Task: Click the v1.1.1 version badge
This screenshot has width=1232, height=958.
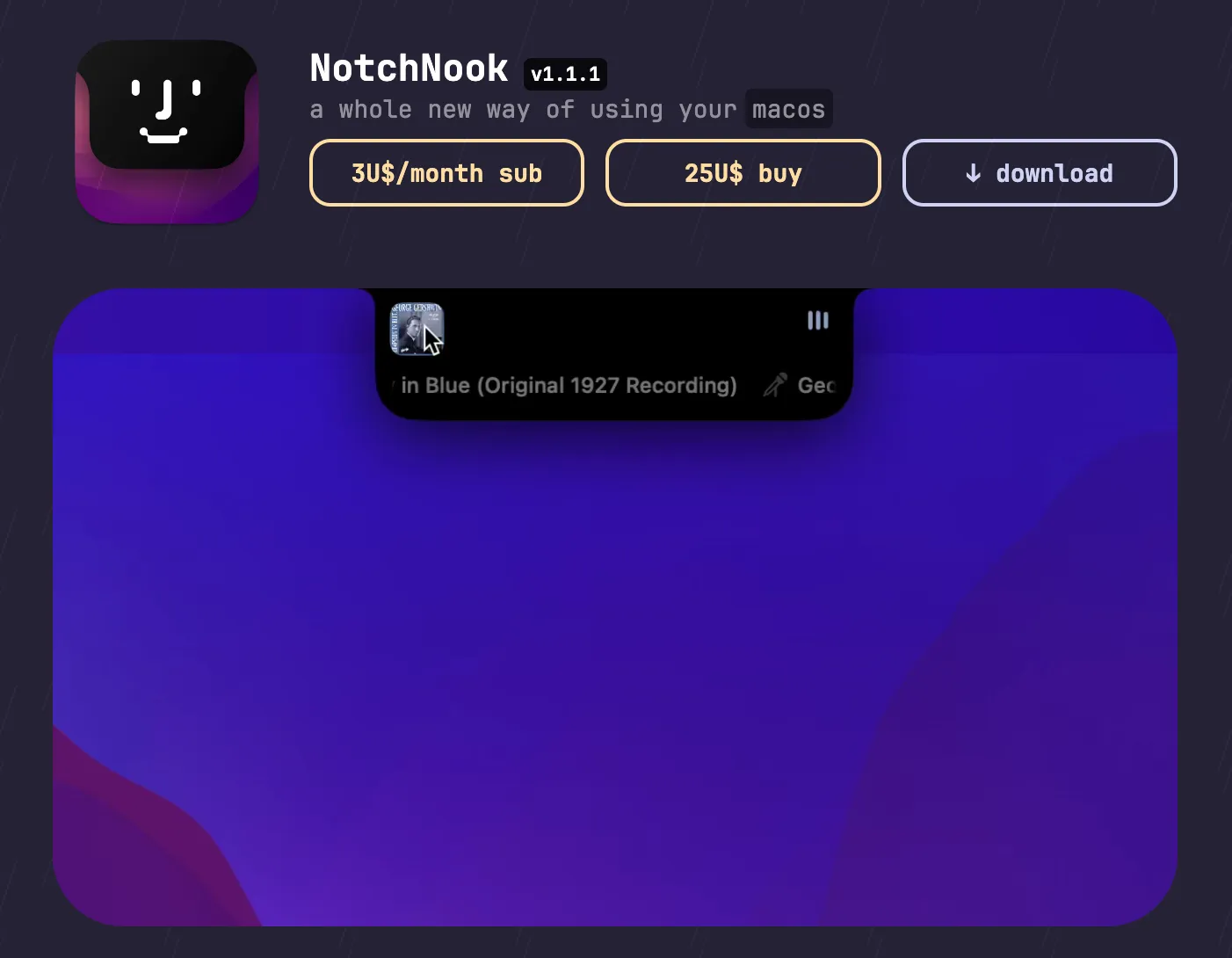Action: [565, 74]
